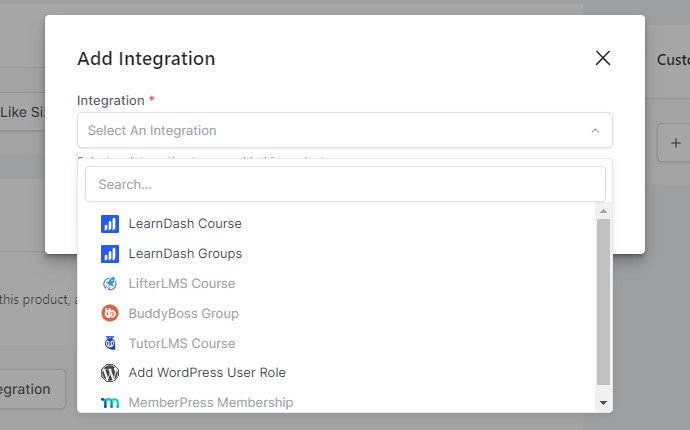Select MemberPress Membership option
This screenshot has height=430, width=690.
[338, 402]
